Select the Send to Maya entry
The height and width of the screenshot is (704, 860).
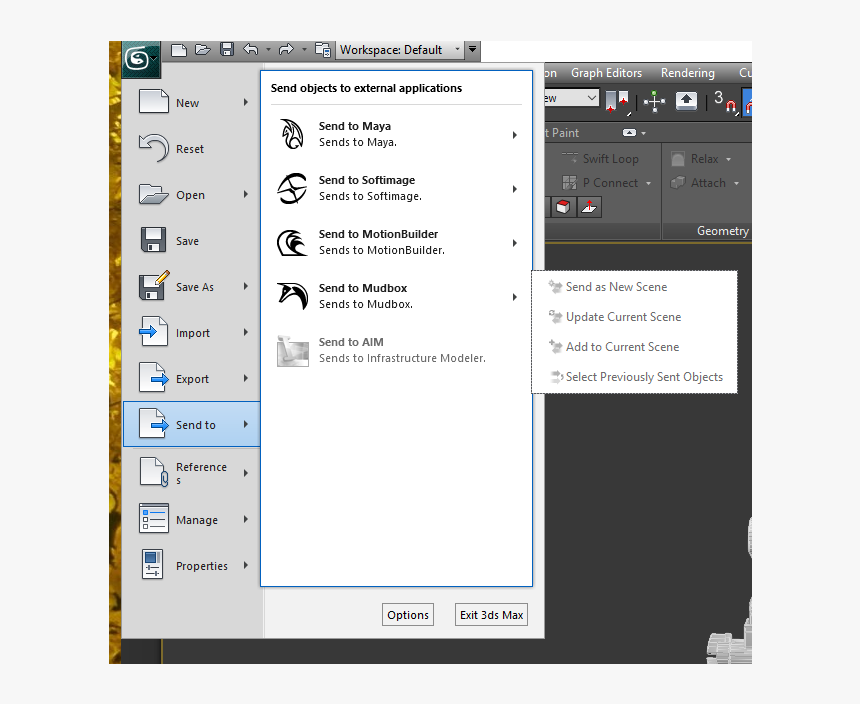[x=396, y=134]
